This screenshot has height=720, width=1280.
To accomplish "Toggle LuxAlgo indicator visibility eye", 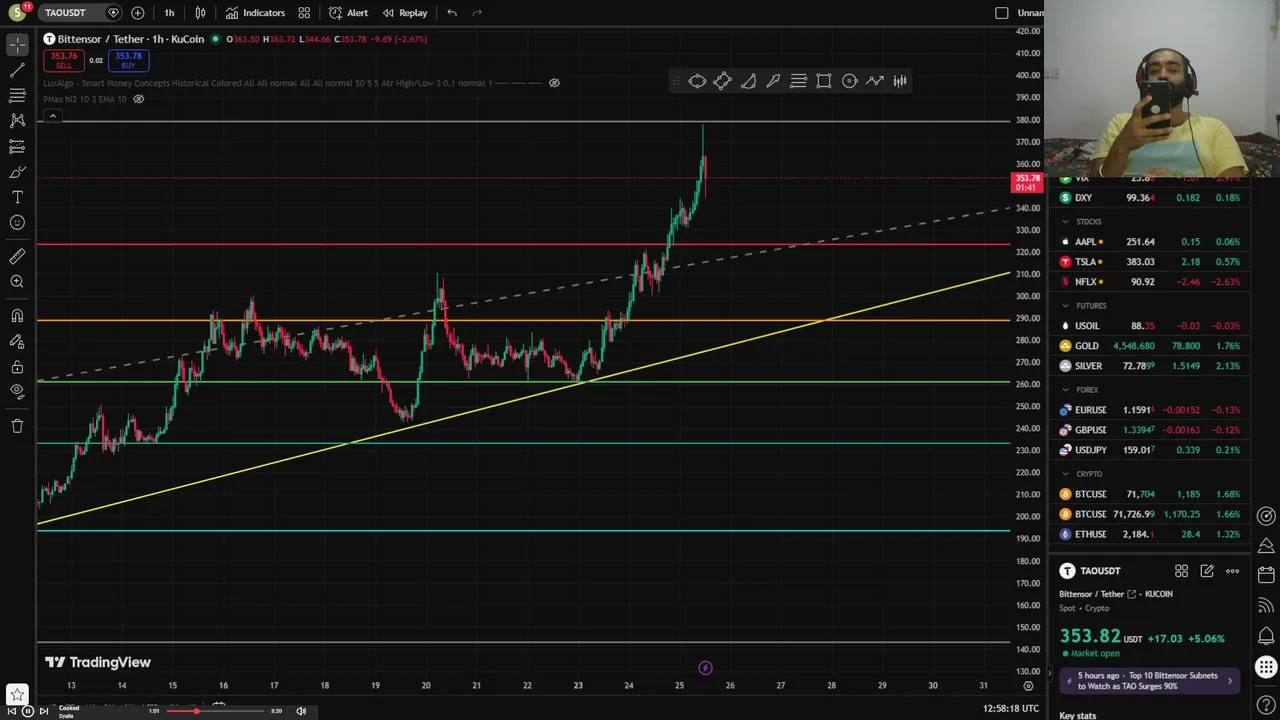I will tap(554, 83).
